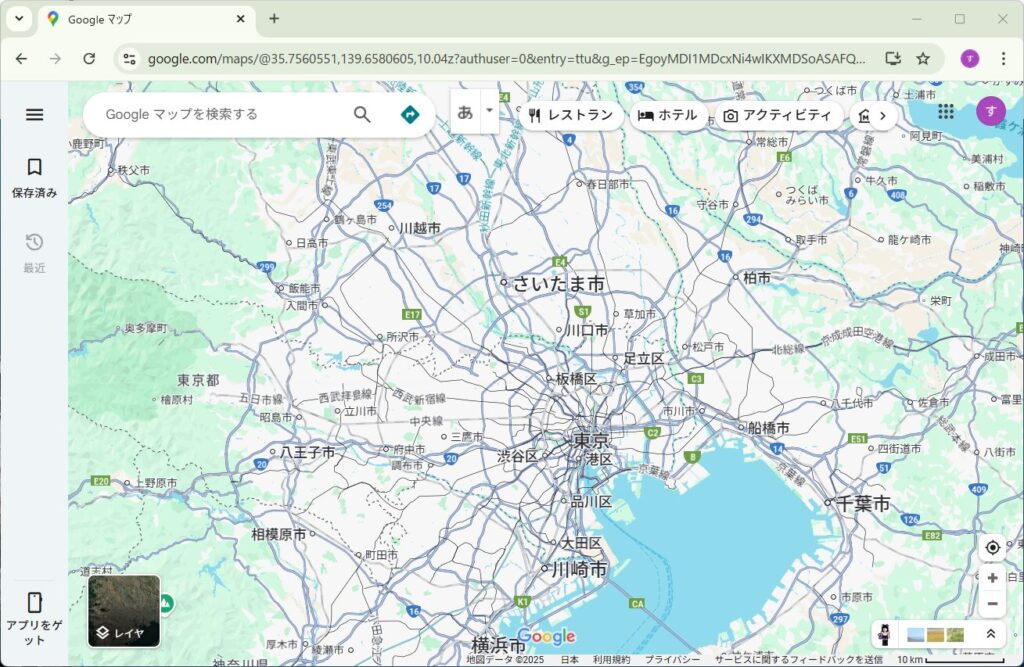Click the アプリをゲット phone icon
1024x667 pixels.
[x=35, y=602]
